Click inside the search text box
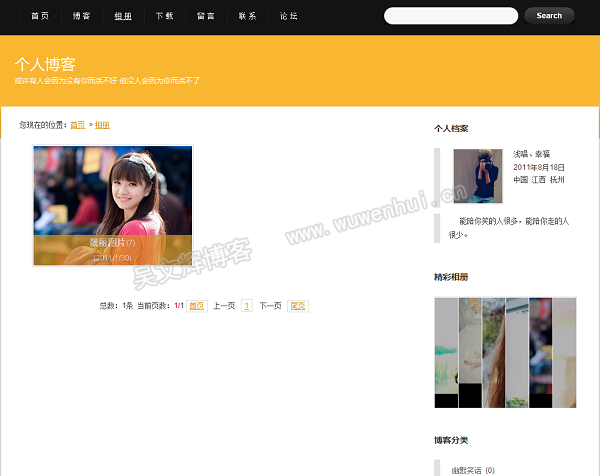600x476 pixels. 450,16
